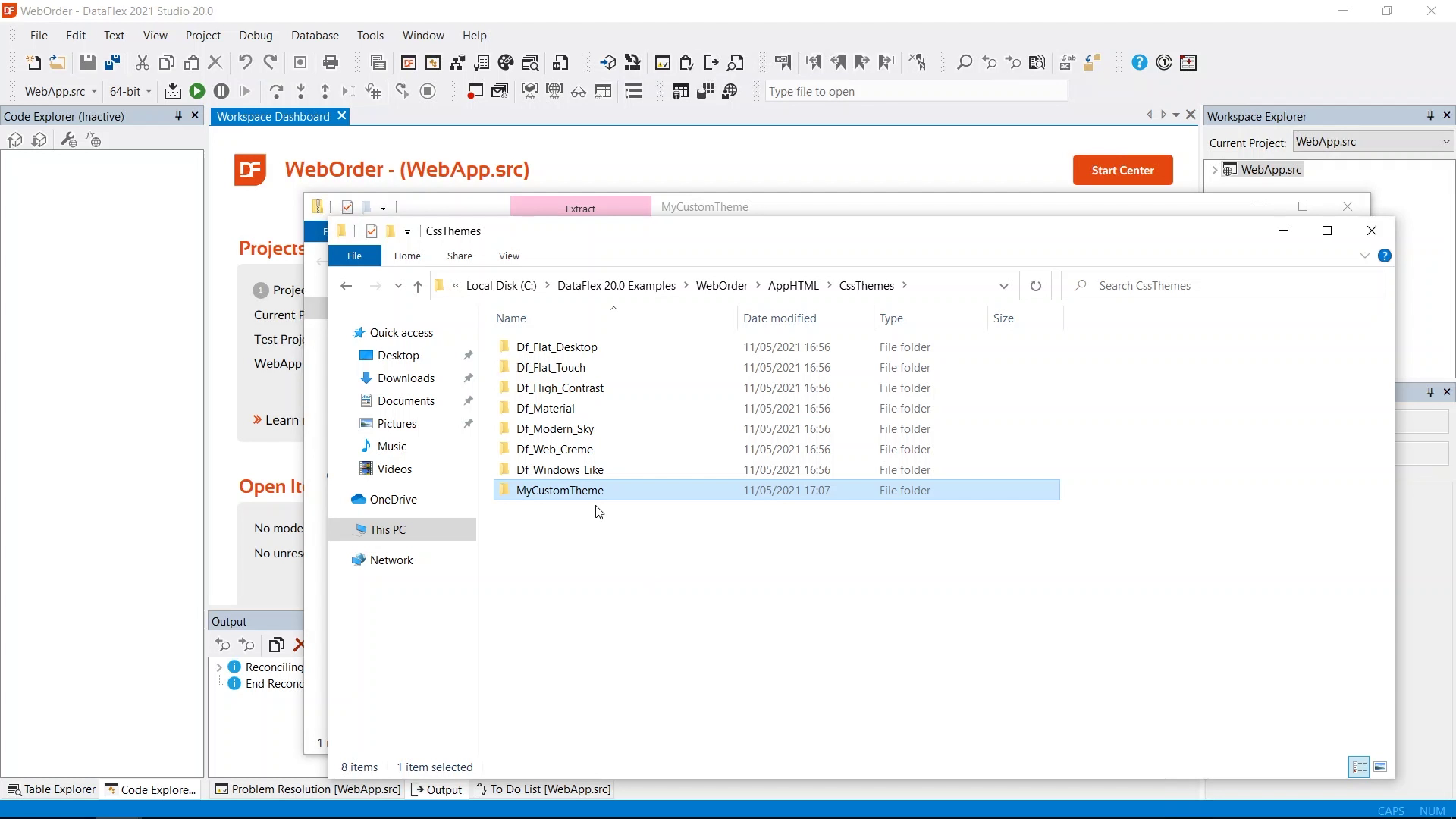
Task: Click the blue Help question mark icon
Action: tap(1139, 63)
